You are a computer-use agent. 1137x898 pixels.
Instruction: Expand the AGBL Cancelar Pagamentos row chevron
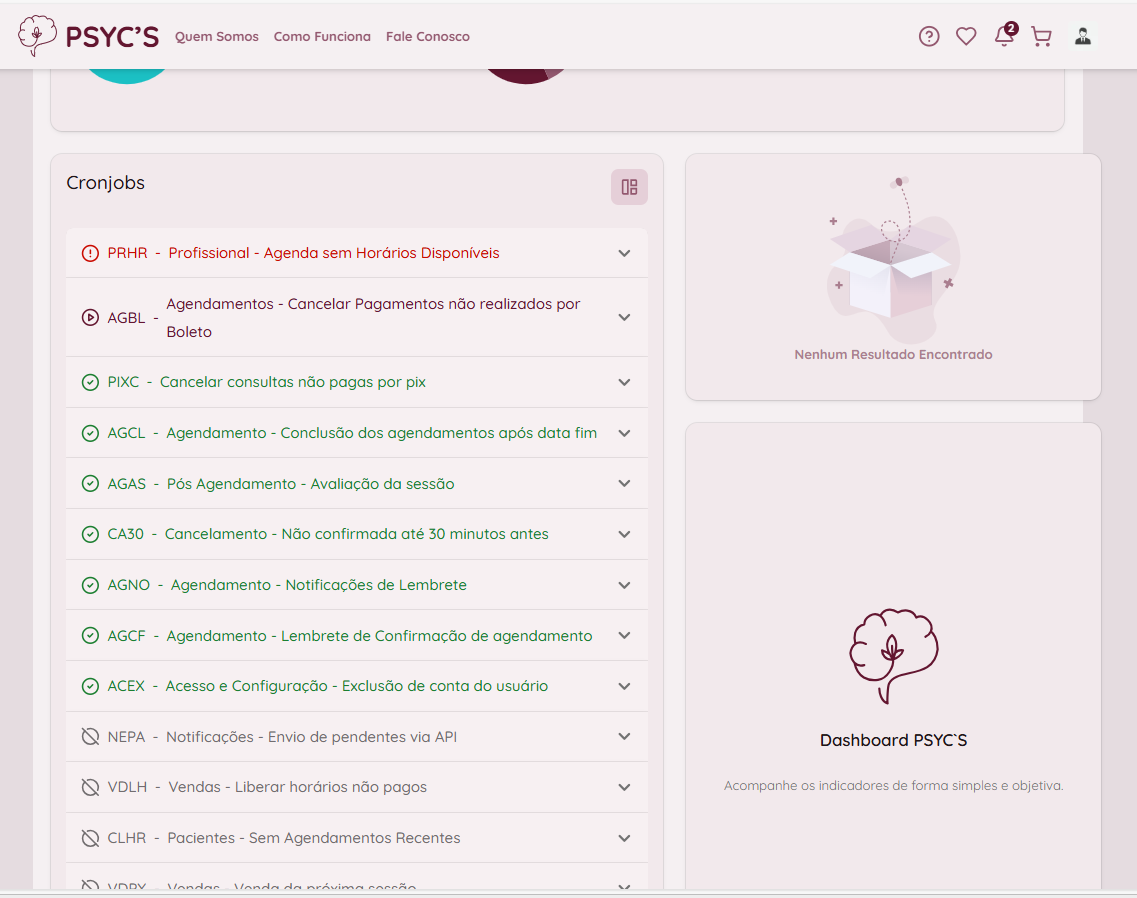pyautogui.click(x=624, y=318)
